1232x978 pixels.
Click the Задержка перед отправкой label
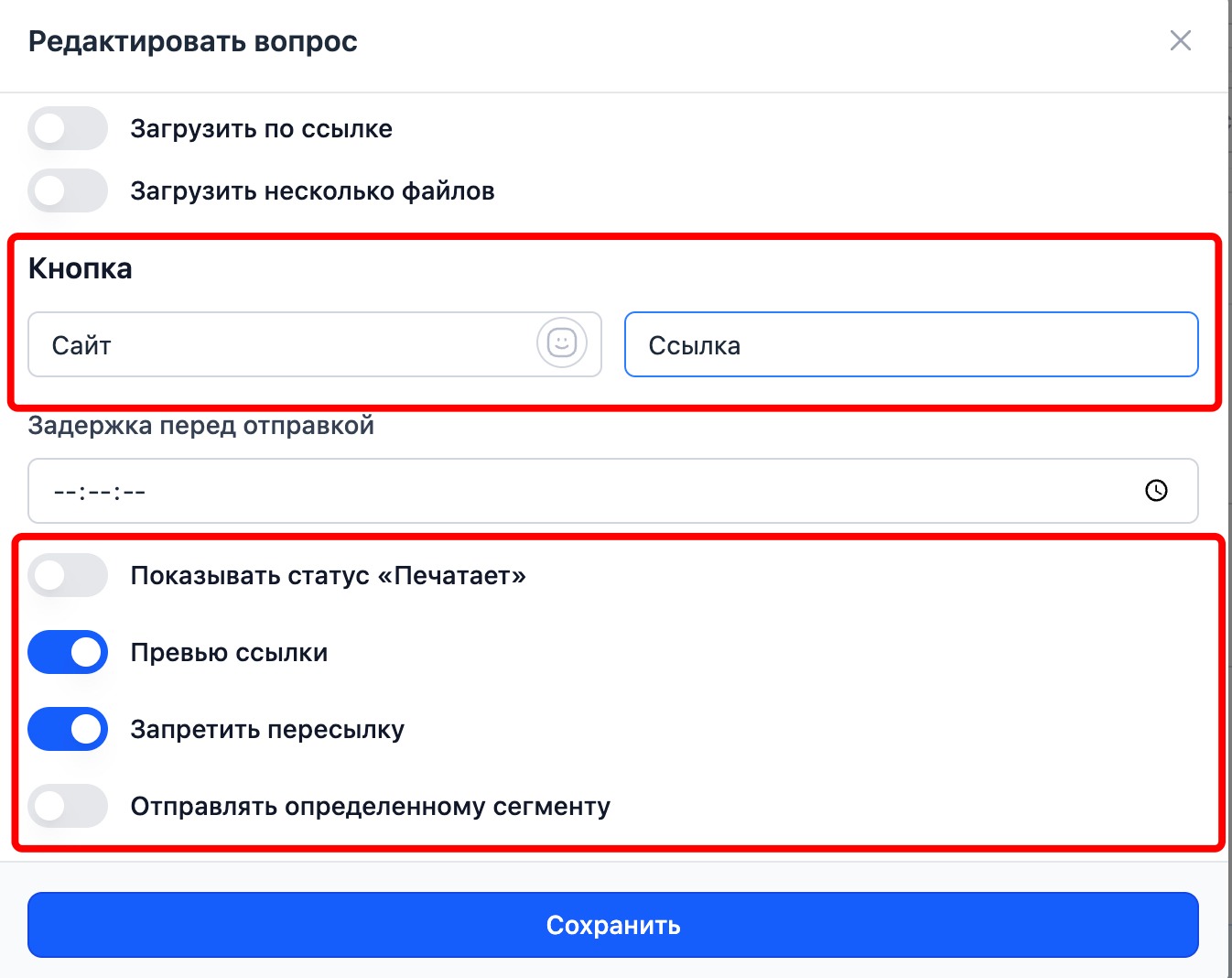(x=201, y=426)
